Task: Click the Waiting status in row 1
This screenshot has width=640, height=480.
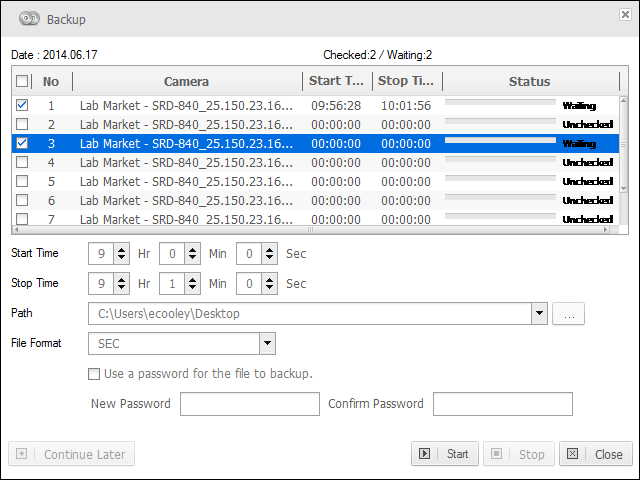Action: pyautogui.click(x=579, y=106)
